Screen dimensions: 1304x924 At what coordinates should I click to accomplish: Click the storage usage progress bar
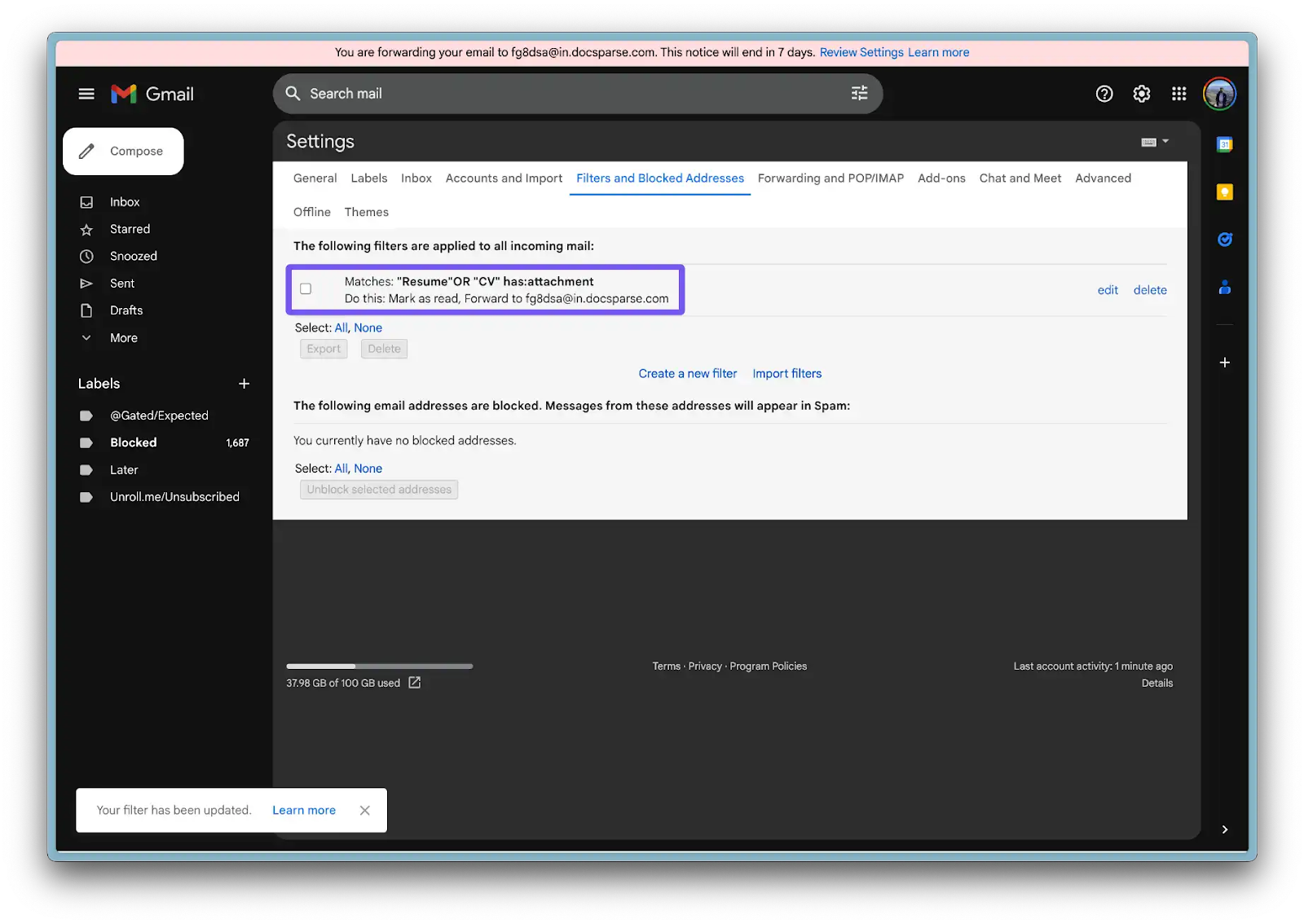(x=379, y=667)
